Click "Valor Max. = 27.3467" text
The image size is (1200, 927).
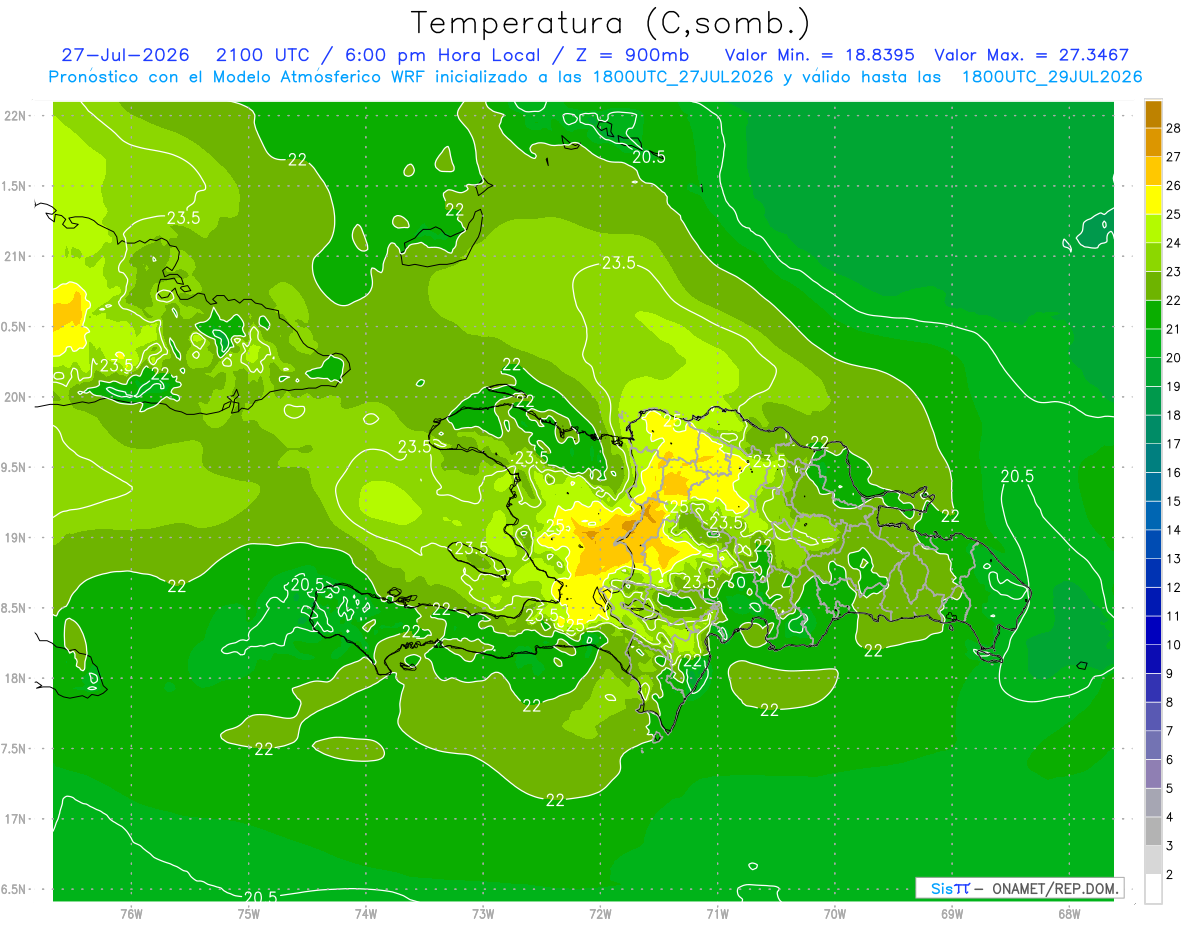click(x=1032, y=55)
